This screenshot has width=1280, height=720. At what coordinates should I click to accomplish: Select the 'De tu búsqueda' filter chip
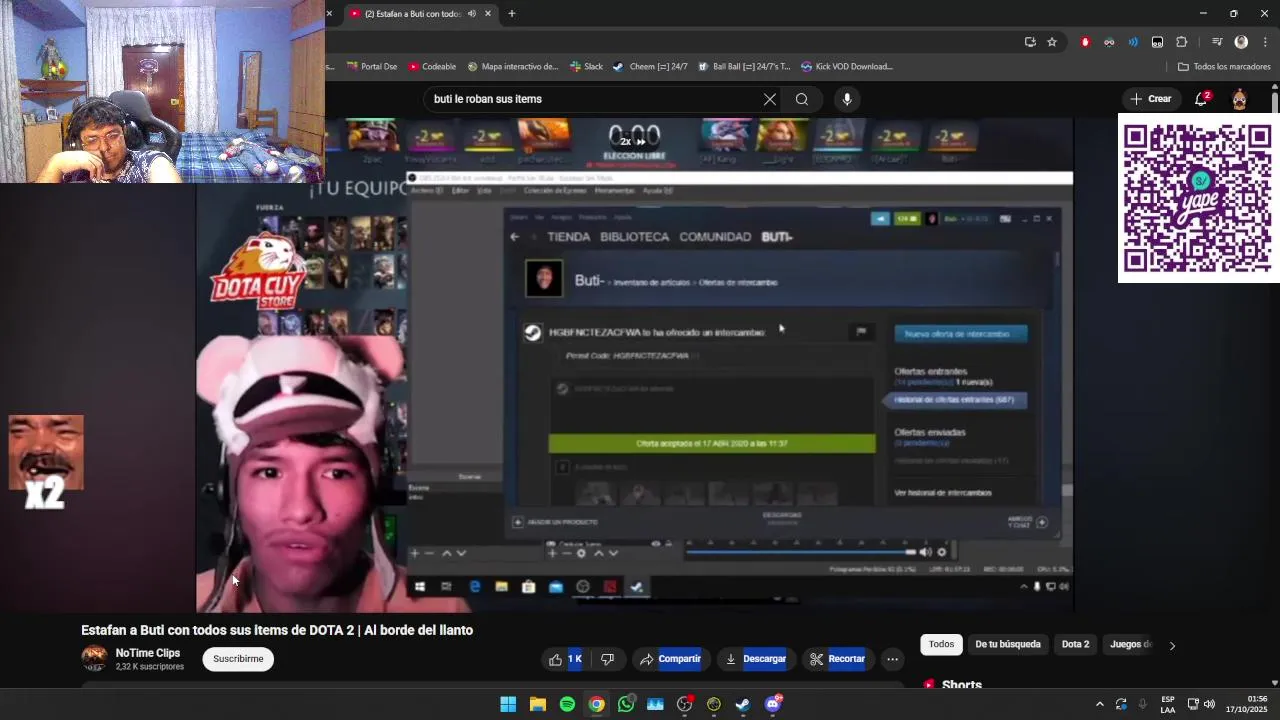1008,644
